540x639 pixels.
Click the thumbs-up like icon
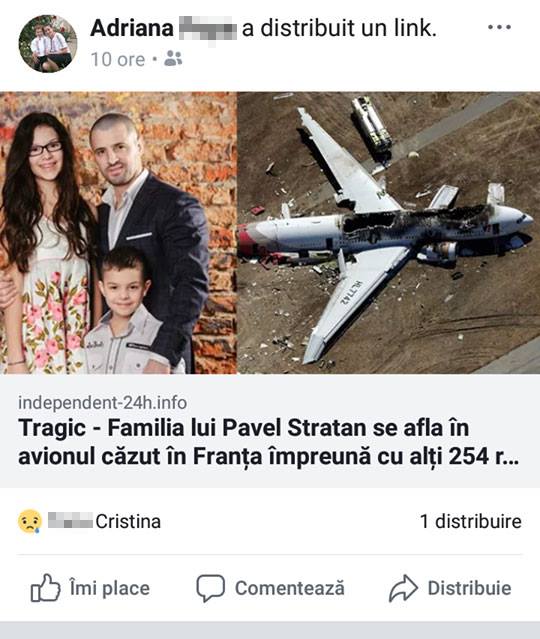pos(45,588)
